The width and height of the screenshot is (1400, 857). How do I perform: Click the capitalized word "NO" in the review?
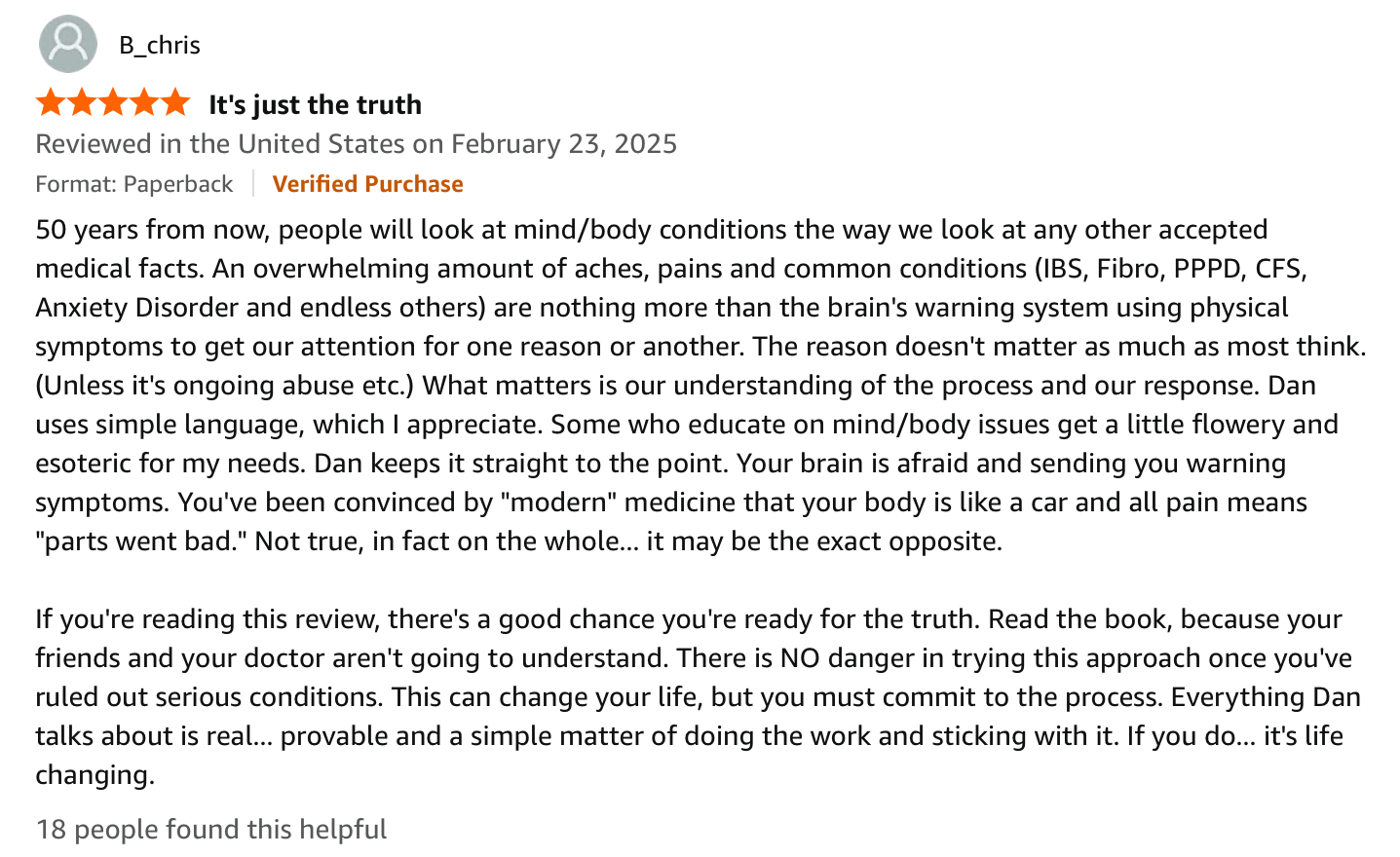tap(800, 658)
